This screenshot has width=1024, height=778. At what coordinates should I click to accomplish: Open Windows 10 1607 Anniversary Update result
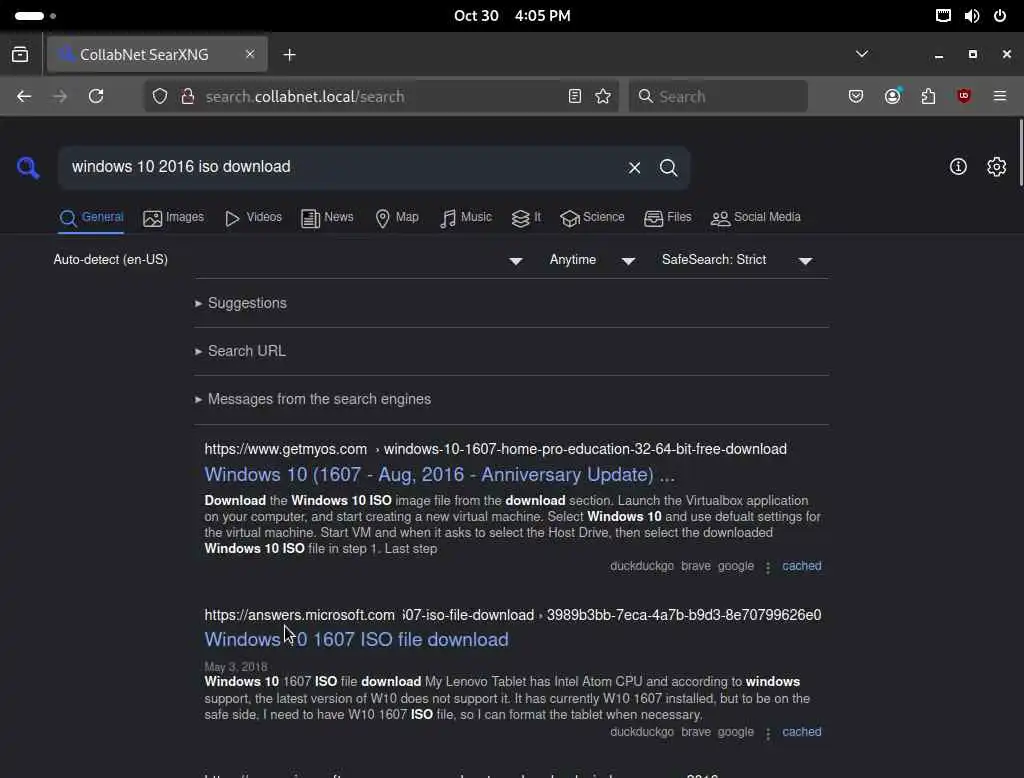click(440, 475)
